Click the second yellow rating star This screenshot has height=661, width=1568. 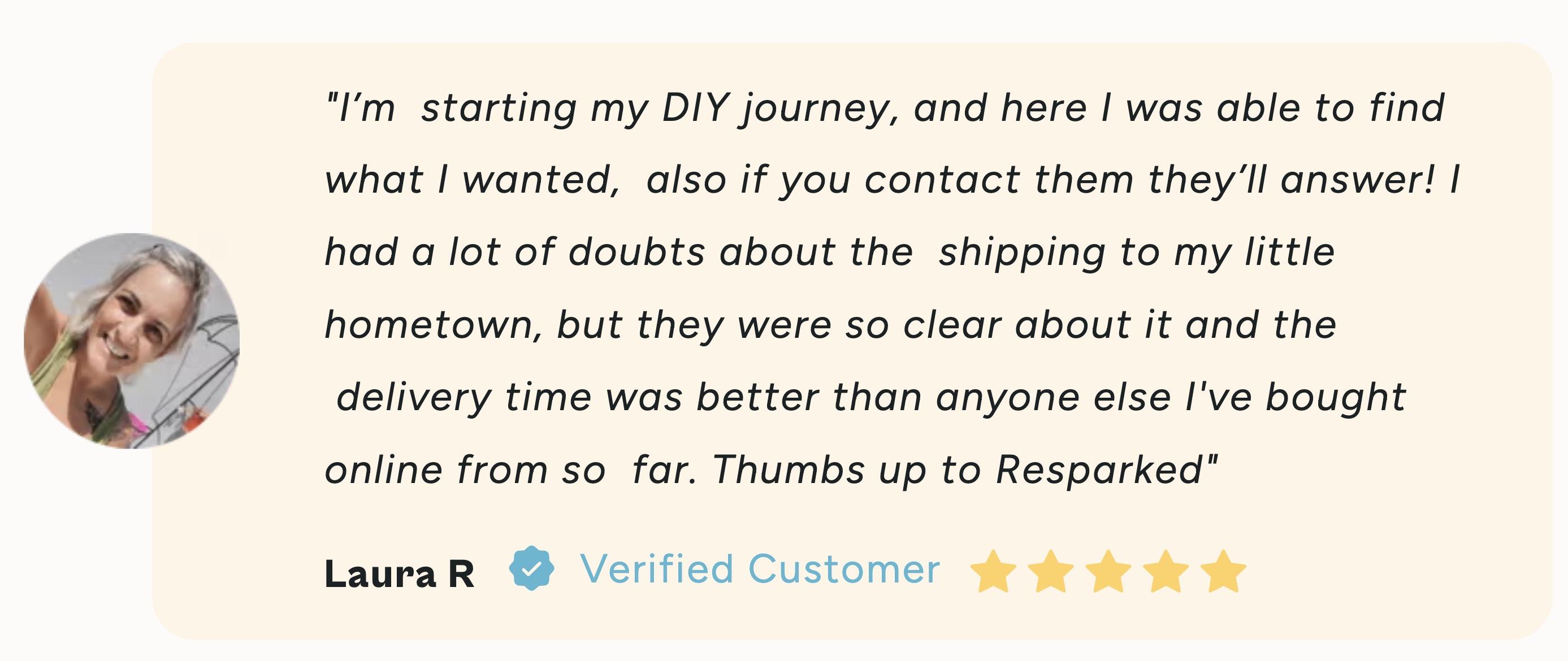click(x=1051, y=571)
